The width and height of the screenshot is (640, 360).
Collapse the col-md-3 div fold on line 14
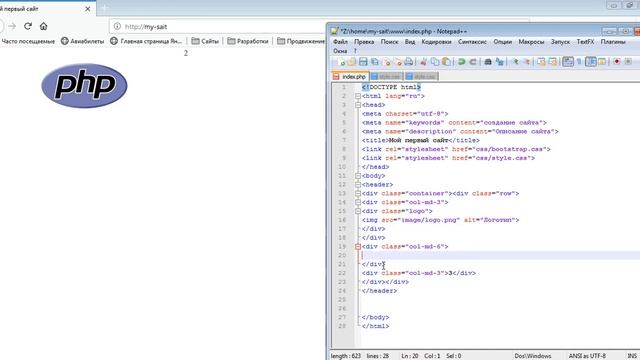[358, 202]
